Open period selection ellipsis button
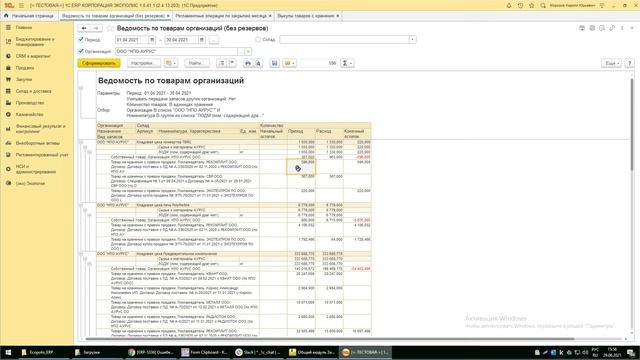Viewport: 640px width, 360px height. pos(214,40)
